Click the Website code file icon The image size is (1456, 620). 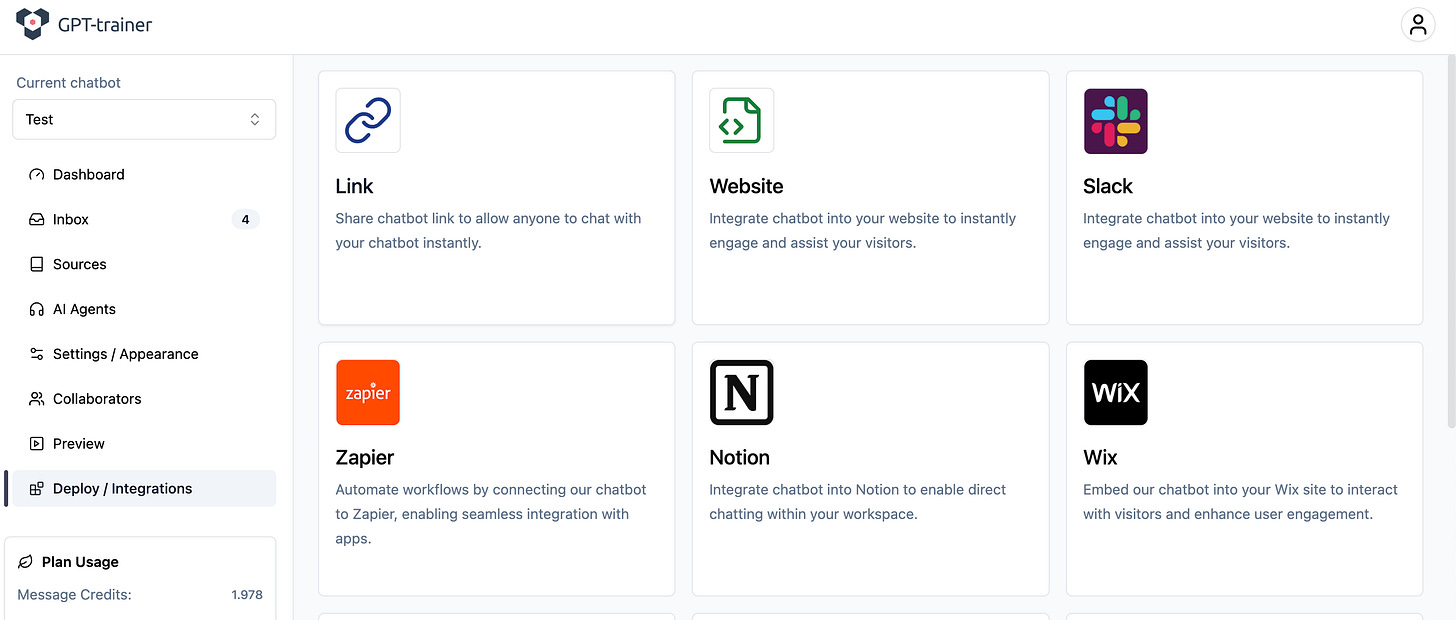click(742, 120)
